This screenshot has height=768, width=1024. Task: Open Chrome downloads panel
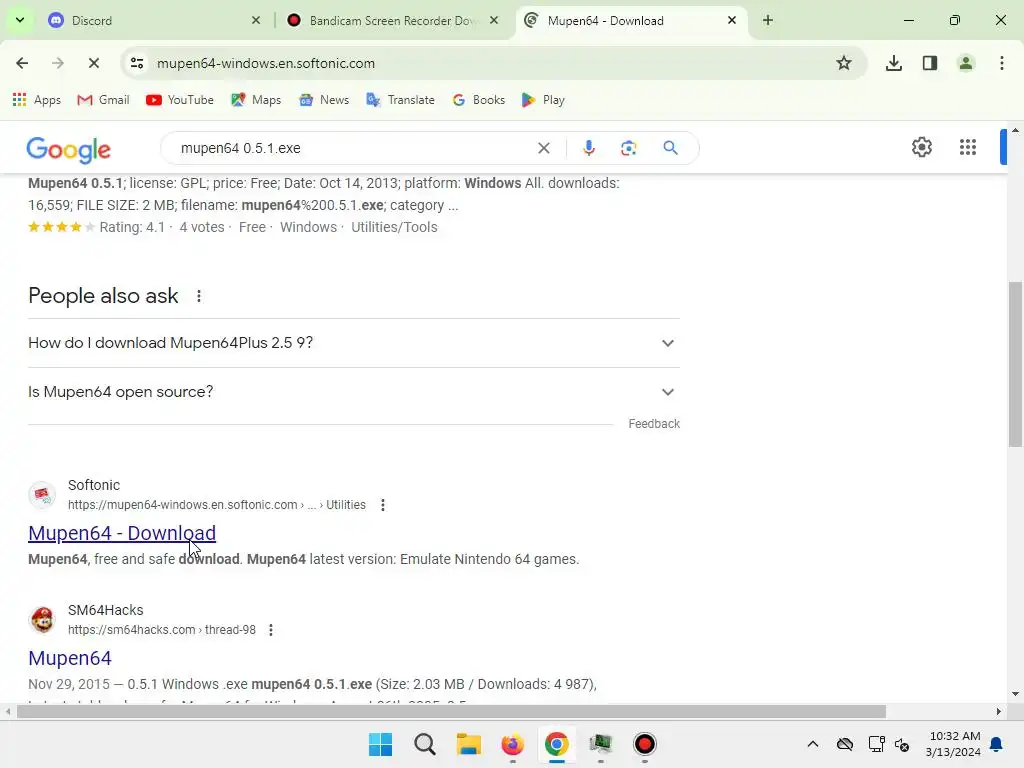click(x=894, y=63)
